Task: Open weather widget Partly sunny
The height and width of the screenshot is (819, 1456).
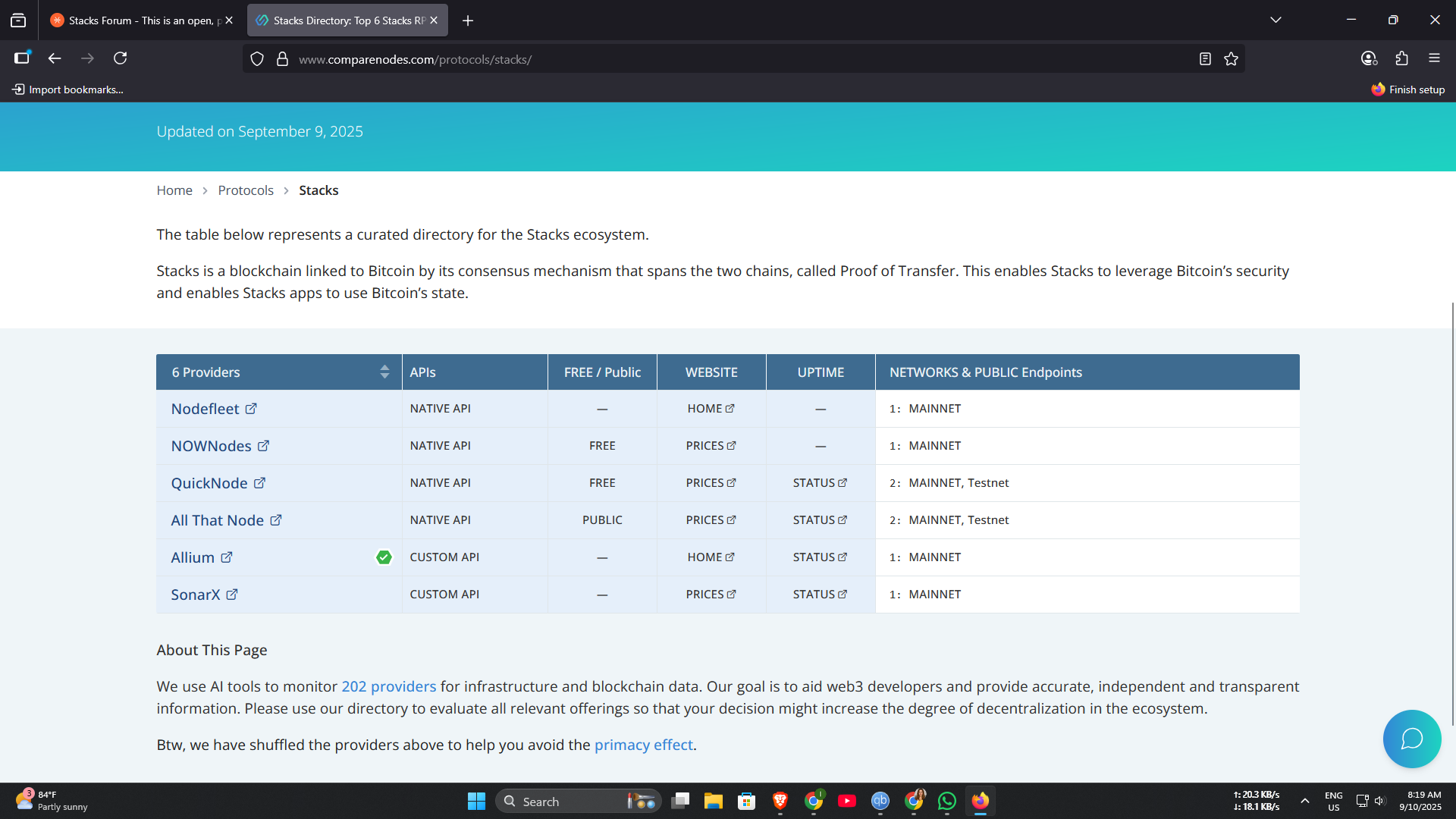Action: [x=53, y=801]
